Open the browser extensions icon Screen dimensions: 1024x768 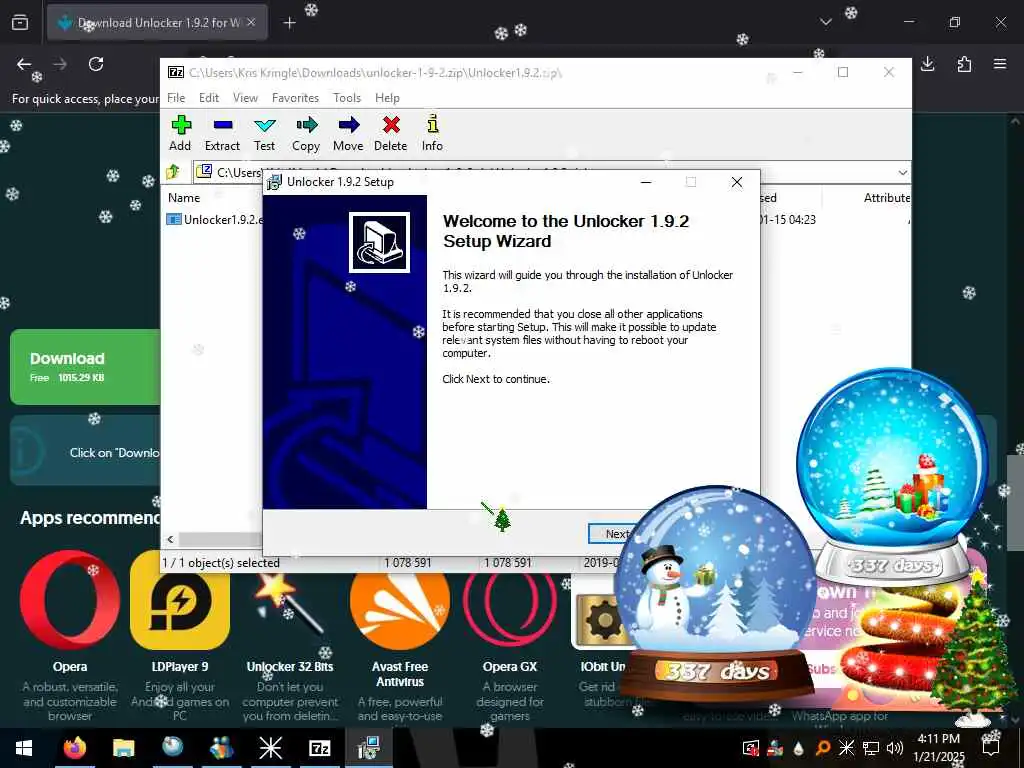pyautogui.click(x=964, y=64)
